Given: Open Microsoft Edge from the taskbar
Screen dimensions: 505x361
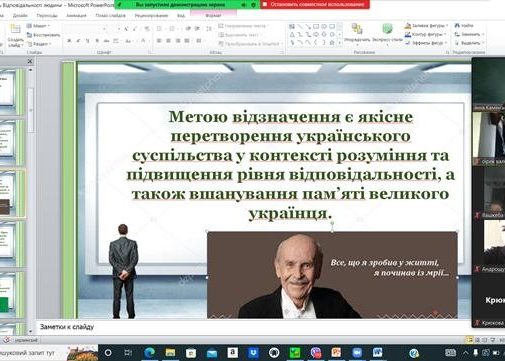Looking at the screenshot, I should tap(150, 352).
